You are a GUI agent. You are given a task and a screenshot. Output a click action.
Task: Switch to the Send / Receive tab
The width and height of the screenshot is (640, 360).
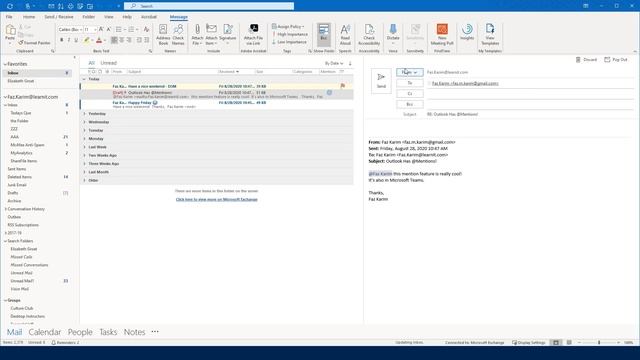[59, 17]
